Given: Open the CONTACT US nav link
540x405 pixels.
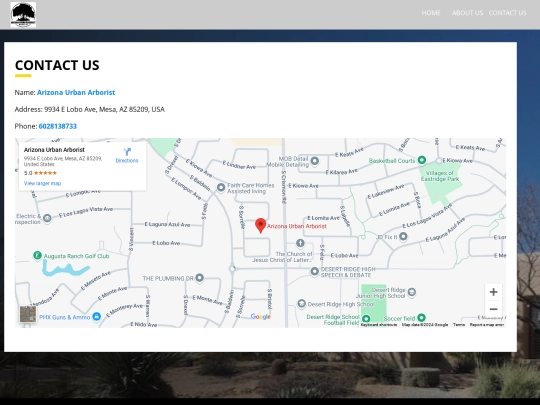Looking at the screenshot, I should click(x=507, y=13).
